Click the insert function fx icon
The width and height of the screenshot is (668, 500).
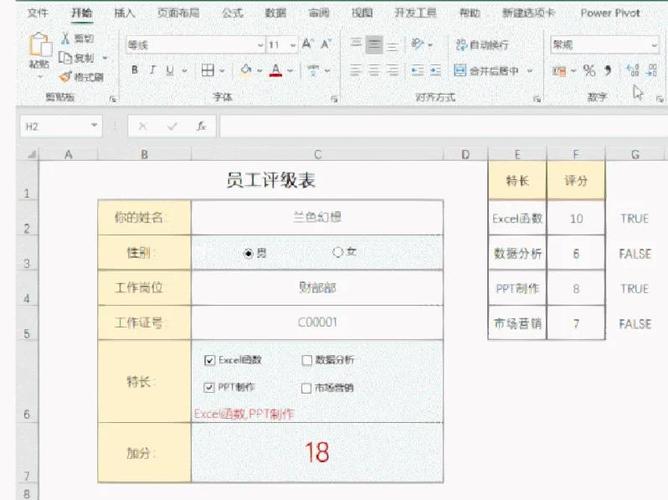click(x=201, y=126)
